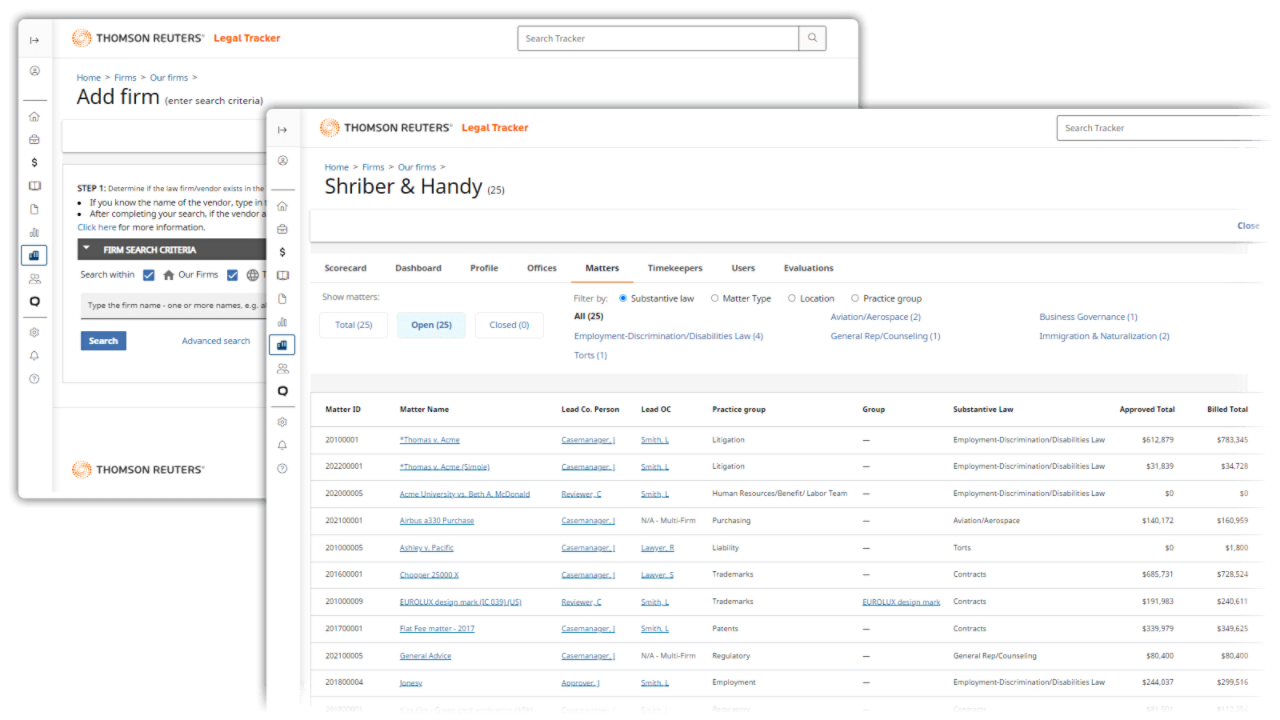The image size is (1280, 720).
Task: Click the settings gear in Add firm sidebar
Action: (x=34, y=332)
